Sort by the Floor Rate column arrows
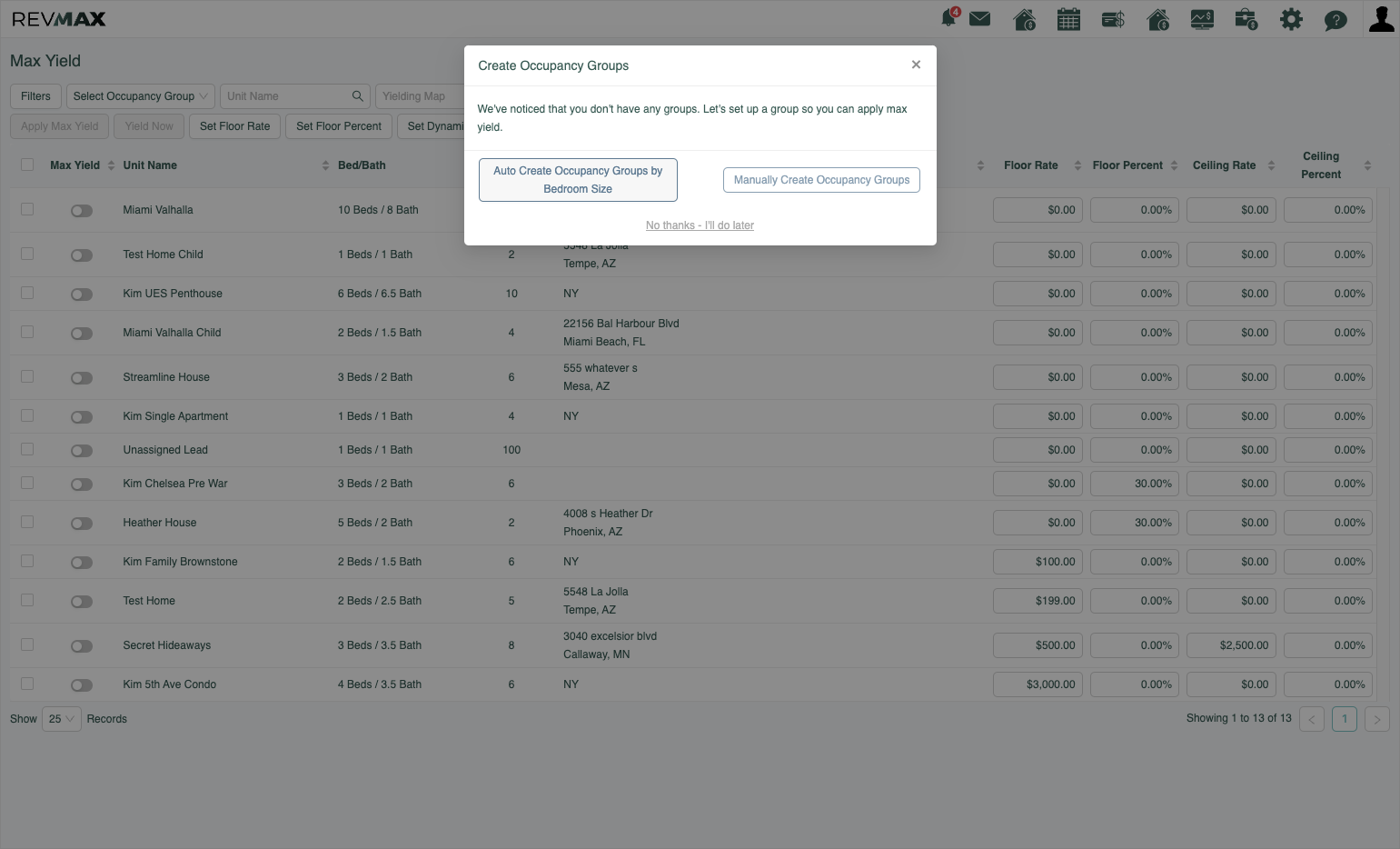 pos(1077,165)
